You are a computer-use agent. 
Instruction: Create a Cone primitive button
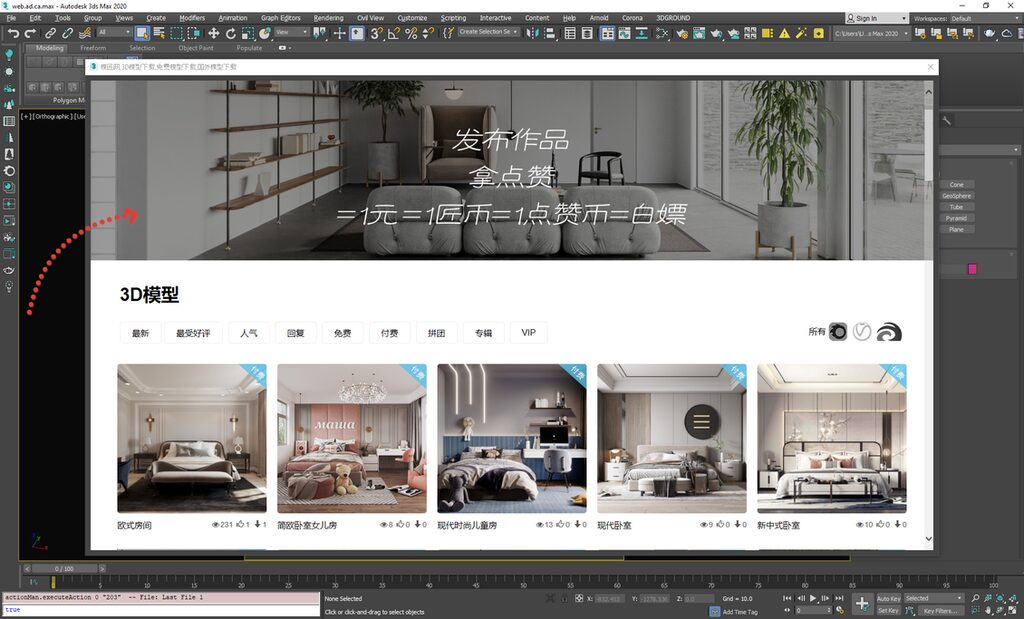[x=957, y=185]
